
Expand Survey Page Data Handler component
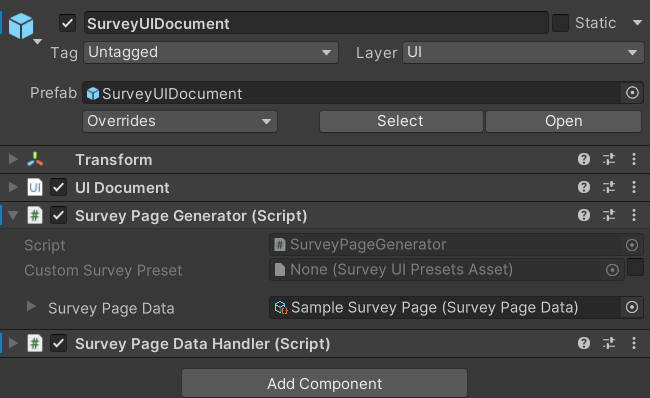click(13, 343)
